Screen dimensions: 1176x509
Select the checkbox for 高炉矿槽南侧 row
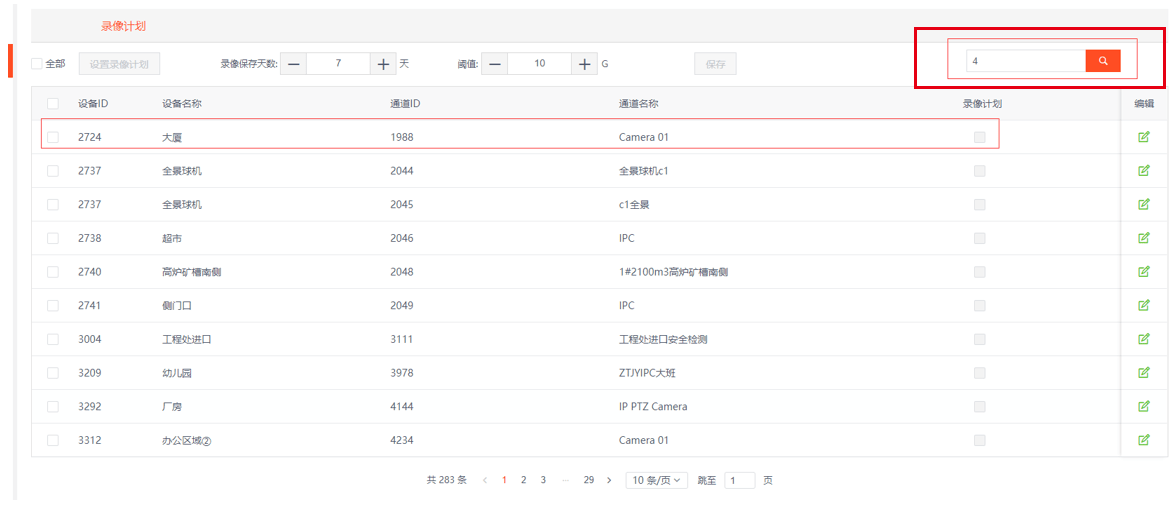tap(52, 271)
